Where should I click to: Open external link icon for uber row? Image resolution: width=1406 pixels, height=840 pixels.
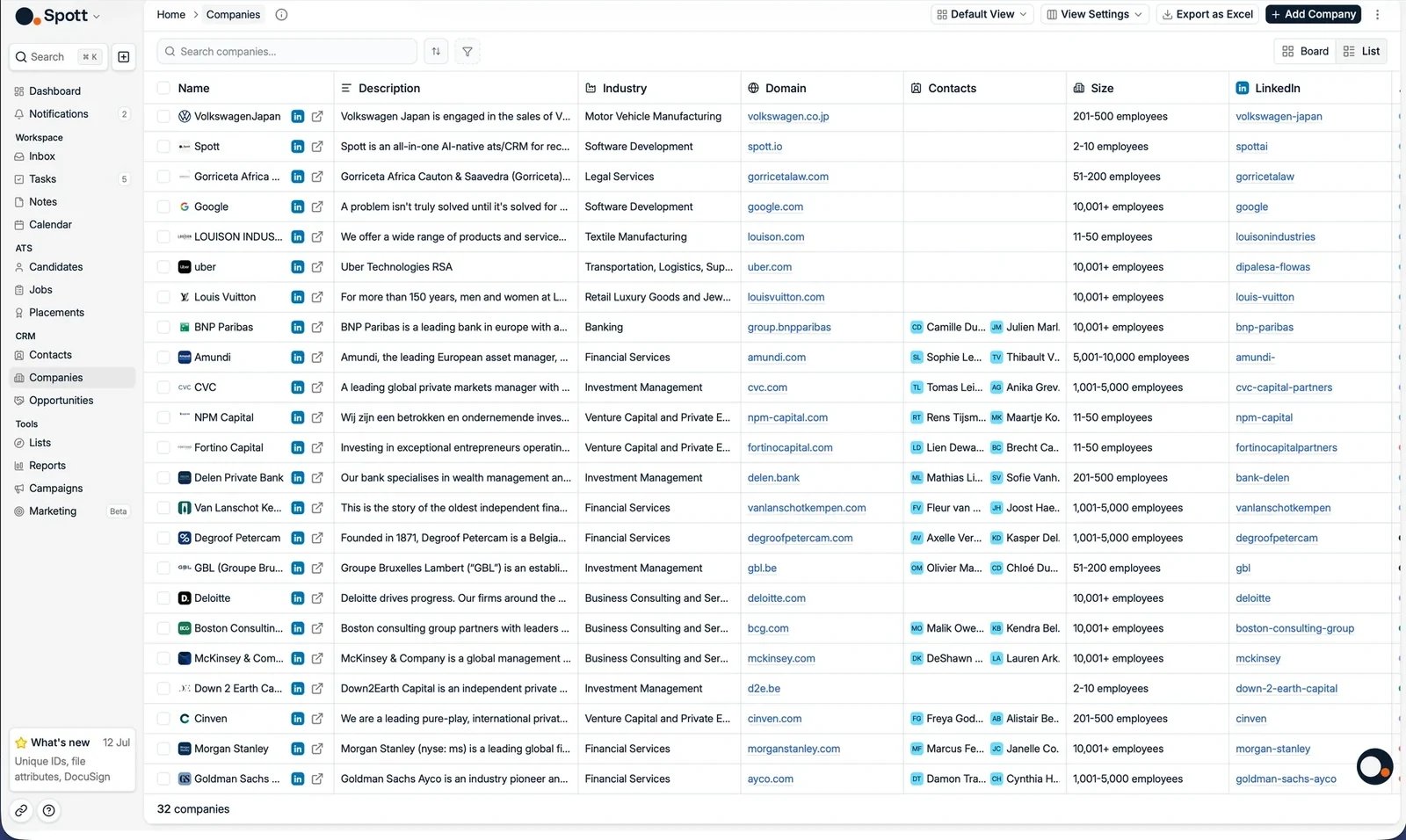317,267
